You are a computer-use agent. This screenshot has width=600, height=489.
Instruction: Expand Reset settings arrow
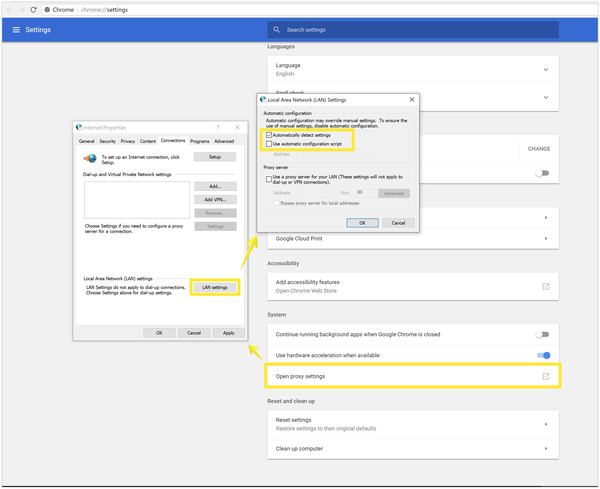pos(546,424)
